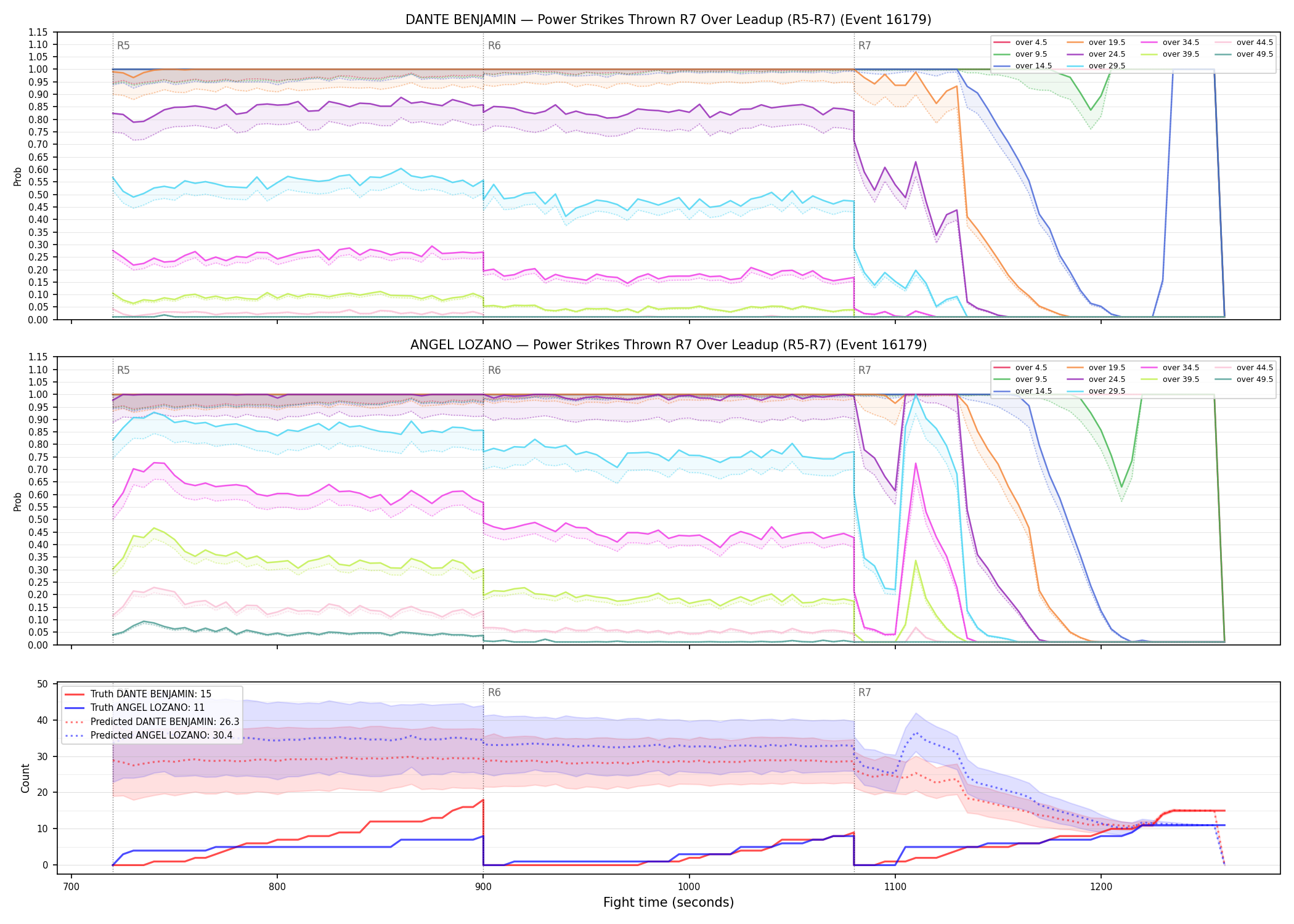Click the 10 tick on Count axis

[43, 829]
